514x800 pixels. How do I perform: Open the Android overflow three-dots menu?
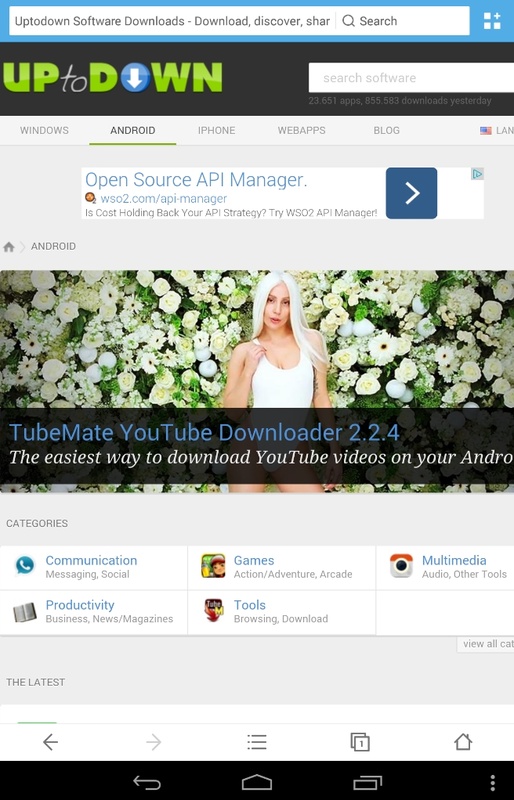(493, 783)
